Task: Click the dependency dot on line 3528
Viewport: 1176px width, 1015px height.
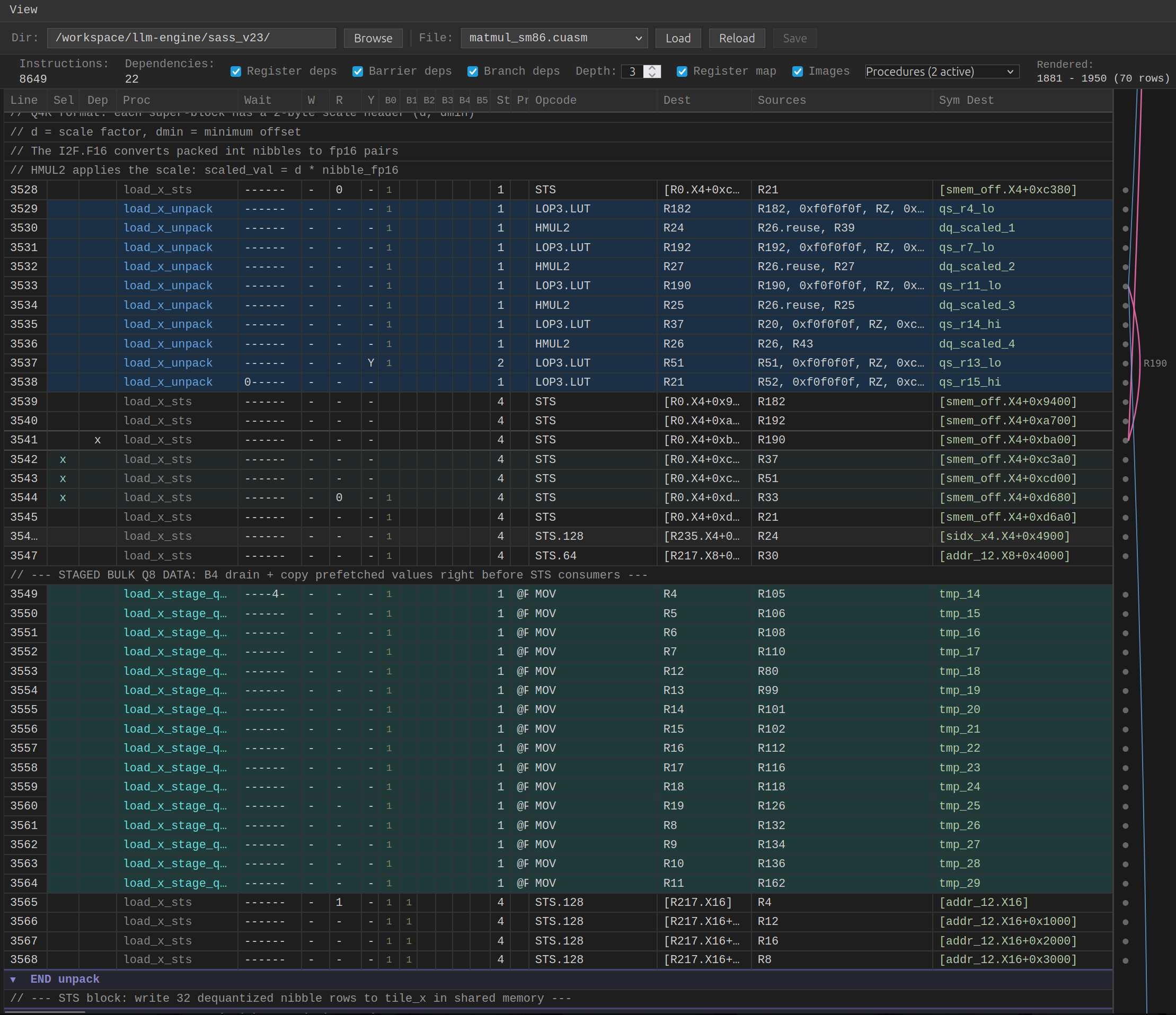Action: point(1125,190)
